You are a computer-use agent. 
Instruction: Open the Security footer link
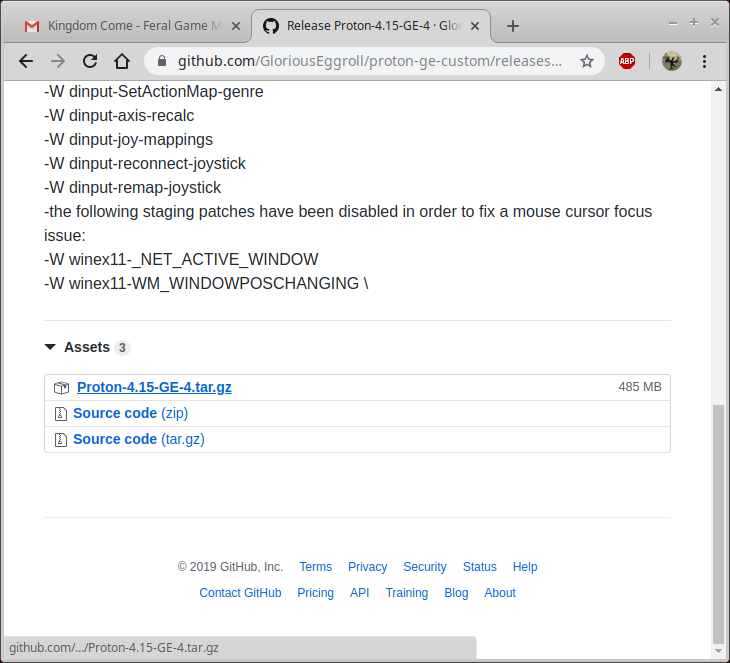point(425,567)
